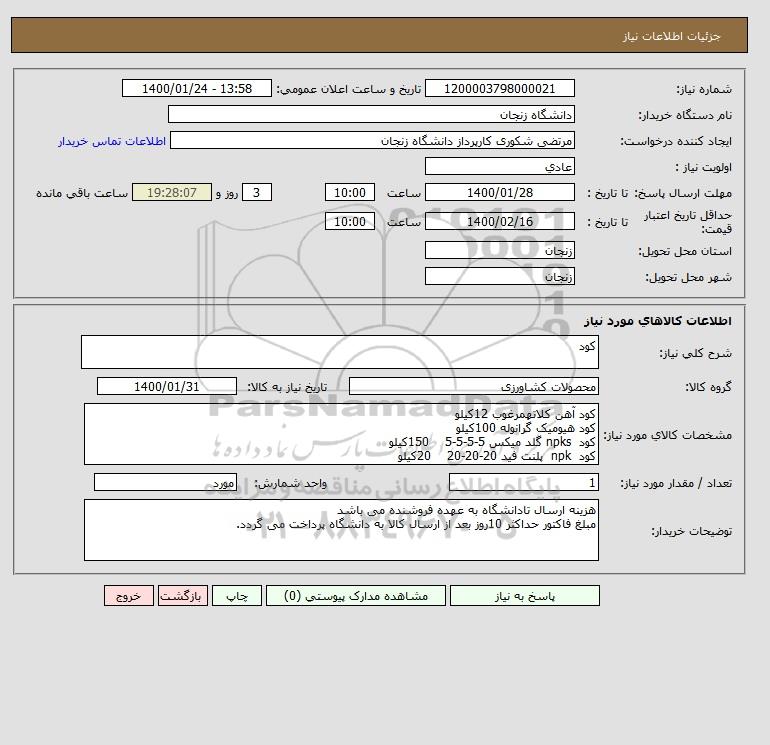Viewport: 770px width, 745px height.
Task: Click the delivery province field زنجان
Action: click(499, 250)
